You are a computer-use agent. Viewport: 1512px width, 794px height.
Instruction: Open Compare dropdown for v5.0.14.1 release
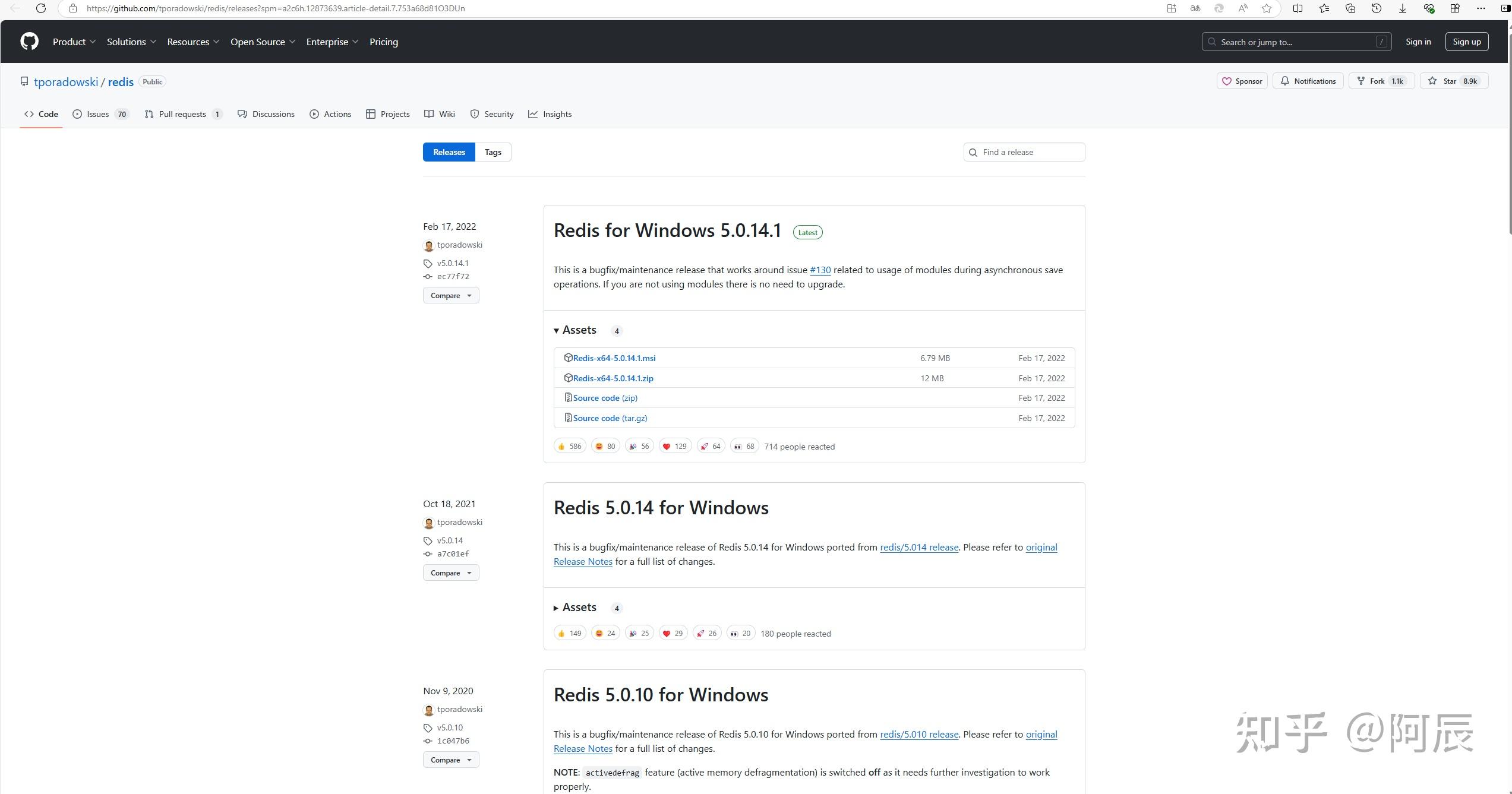450,296
